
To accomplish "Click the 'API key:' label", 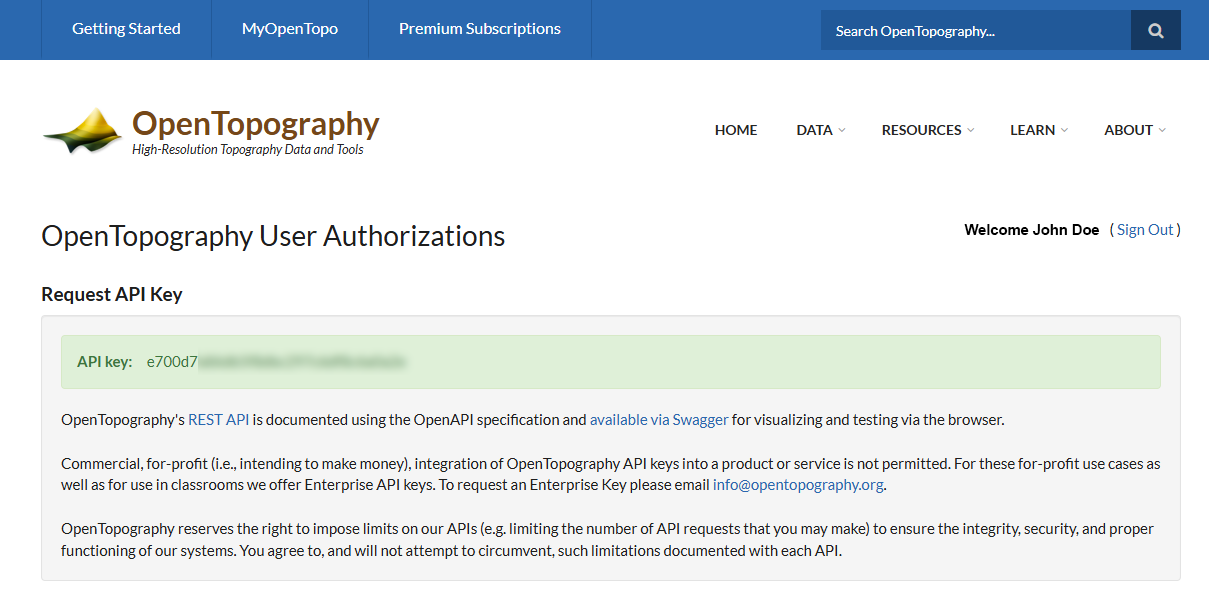I will click(105, 362).
